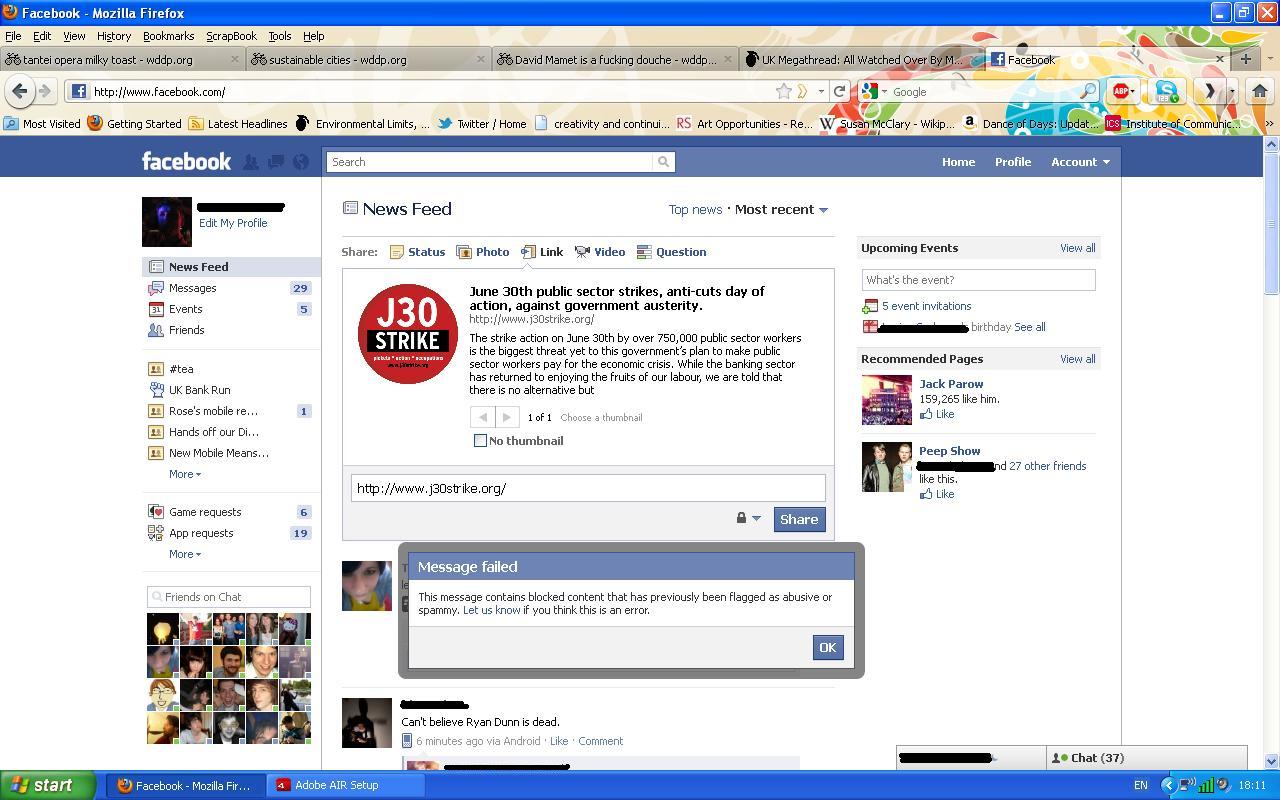The height and width of the screenshot is (800, 1280).
Task: Open Adobe AIR Setup in taskbar
Action: (x=346, y=785)
